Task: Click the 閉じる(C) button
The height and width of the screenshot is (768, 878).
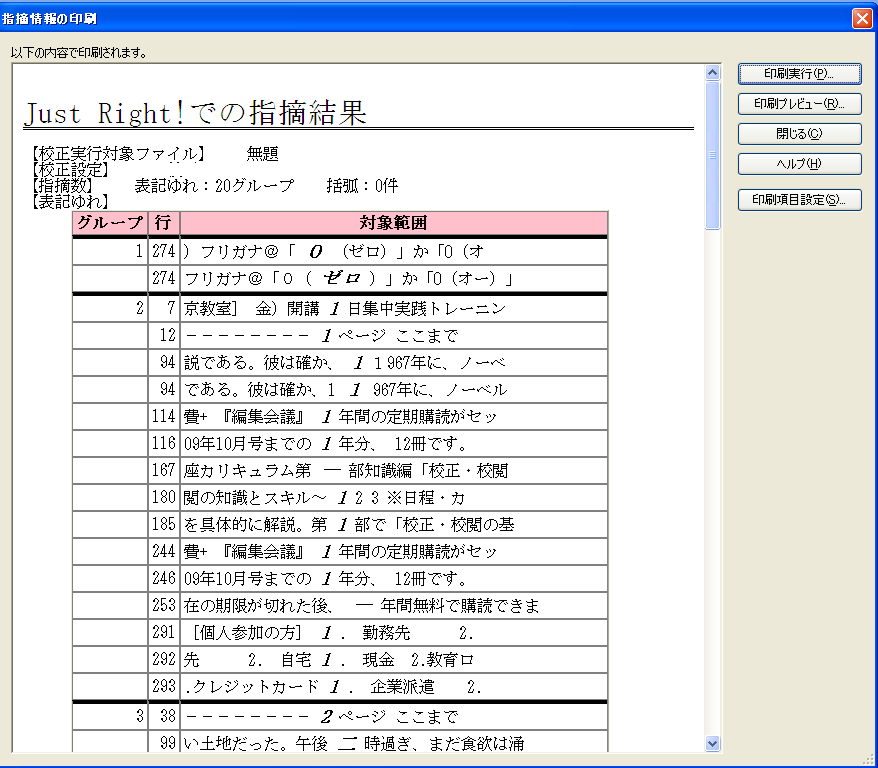Action: coord(800,134)
